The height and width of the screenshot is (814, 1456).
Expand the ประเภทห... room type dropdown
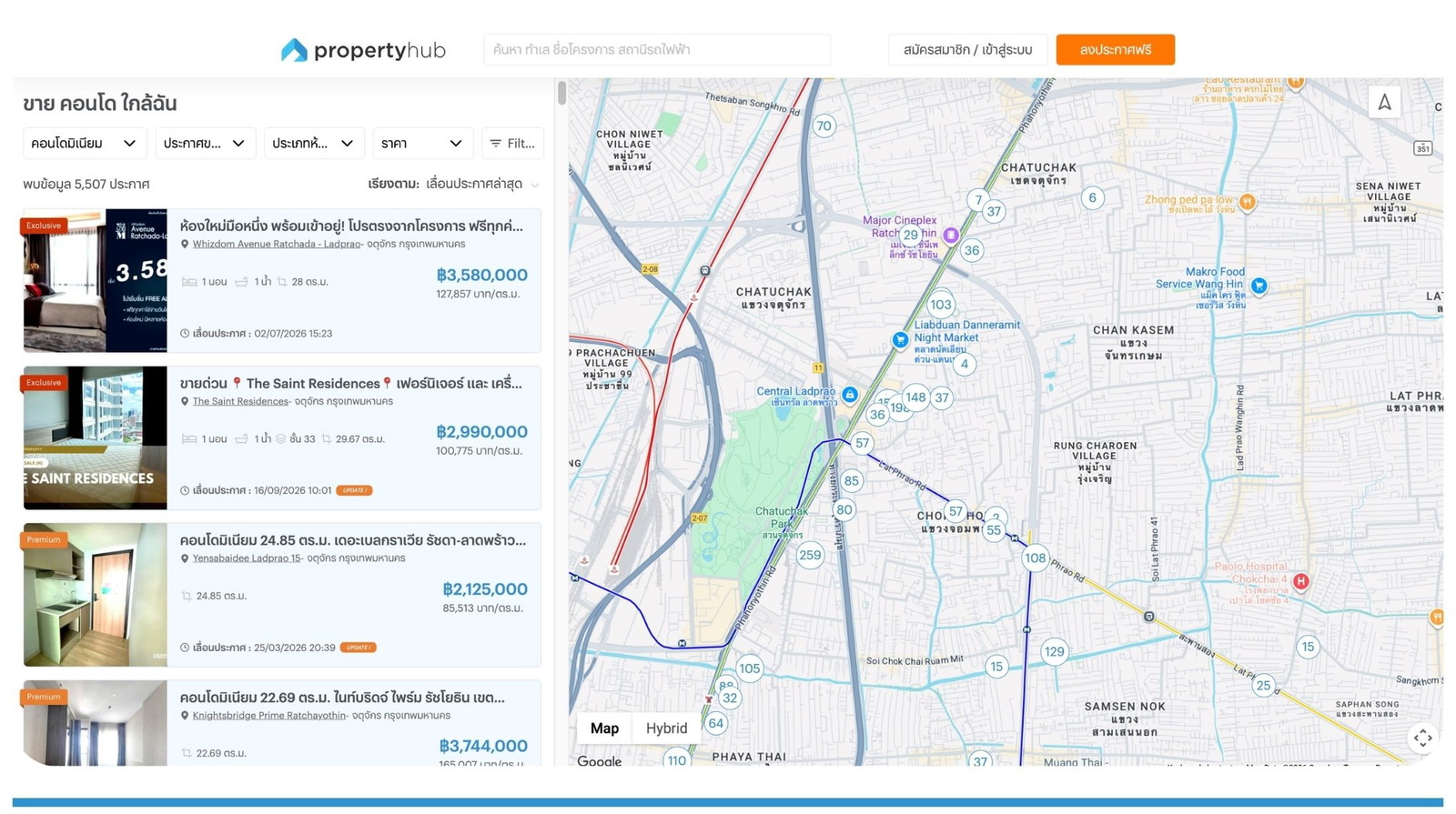tap(314, 144)
